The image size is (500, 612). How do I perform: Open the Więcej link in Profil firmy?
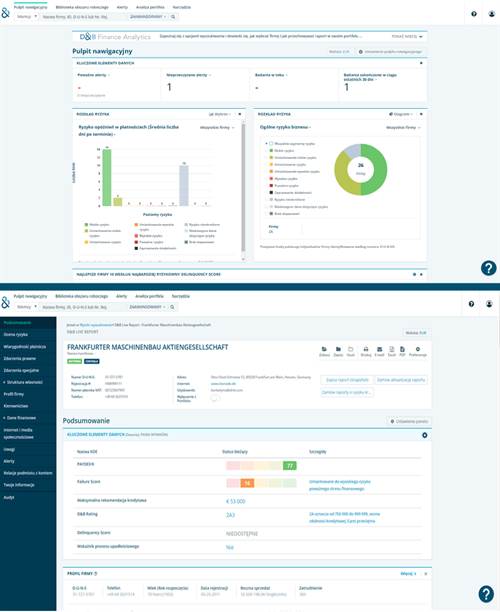coord(408,574)
